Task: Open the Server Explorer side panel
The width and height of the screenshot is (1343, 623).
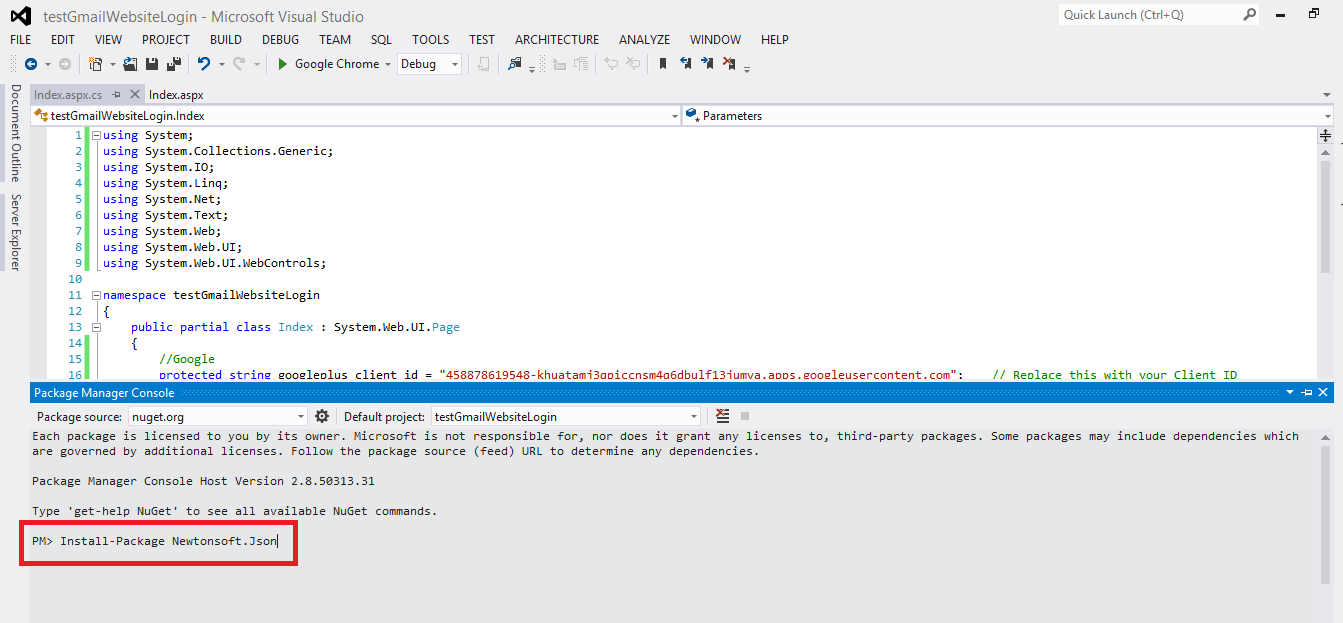Action: [15, 233]
